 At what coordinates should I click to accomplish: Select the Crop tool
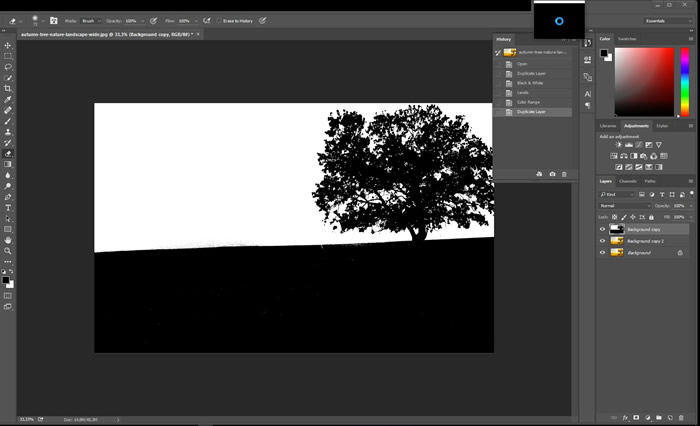(x=8, y=88)
